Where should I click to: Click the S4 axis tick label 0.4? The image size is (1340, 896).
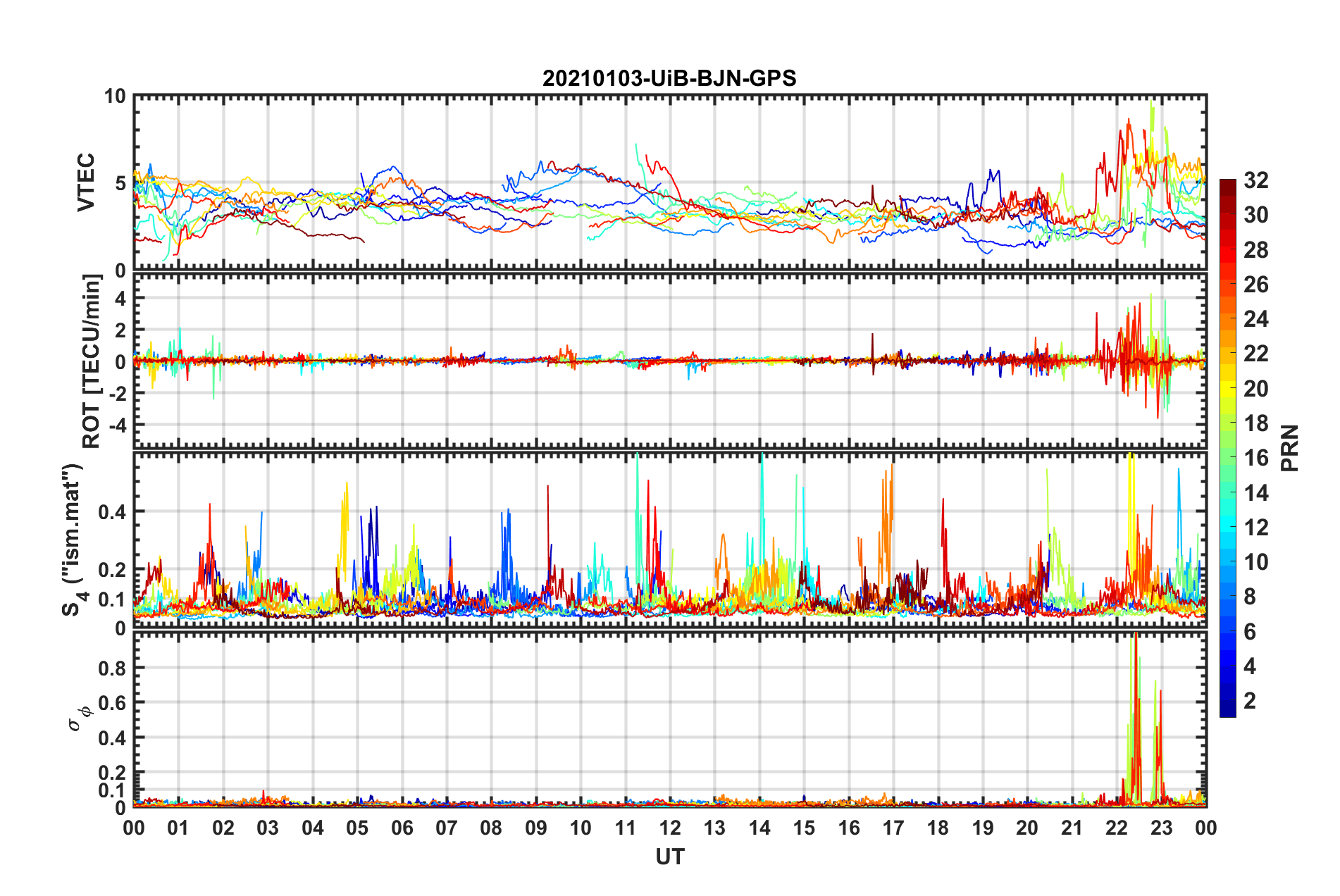click(x=112, y=512)
